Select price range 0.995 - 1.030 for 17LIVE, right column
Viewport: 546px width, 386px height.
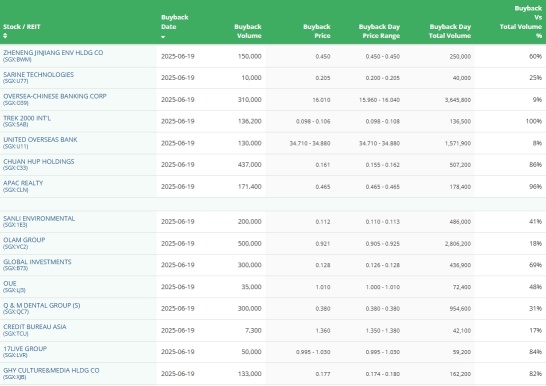[x=383, y=352]
